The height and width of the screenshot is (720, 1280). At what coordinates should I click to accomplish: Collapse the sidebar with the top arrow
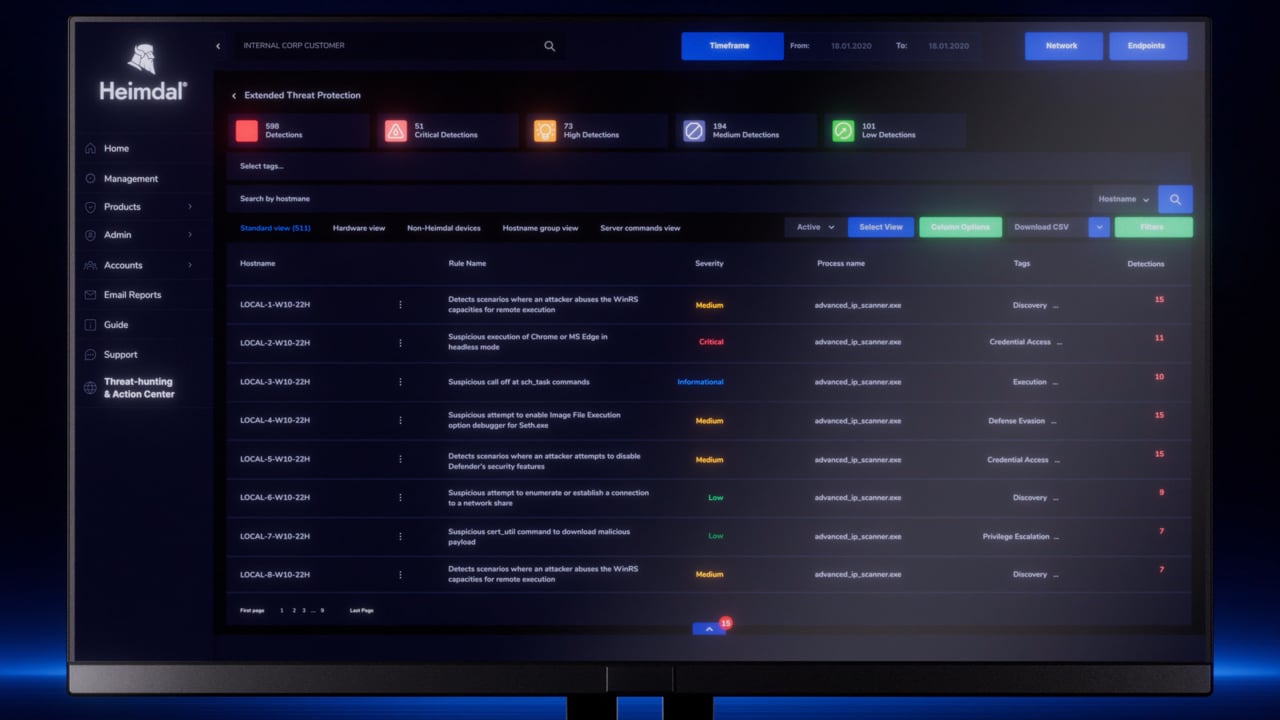(218, 46)
